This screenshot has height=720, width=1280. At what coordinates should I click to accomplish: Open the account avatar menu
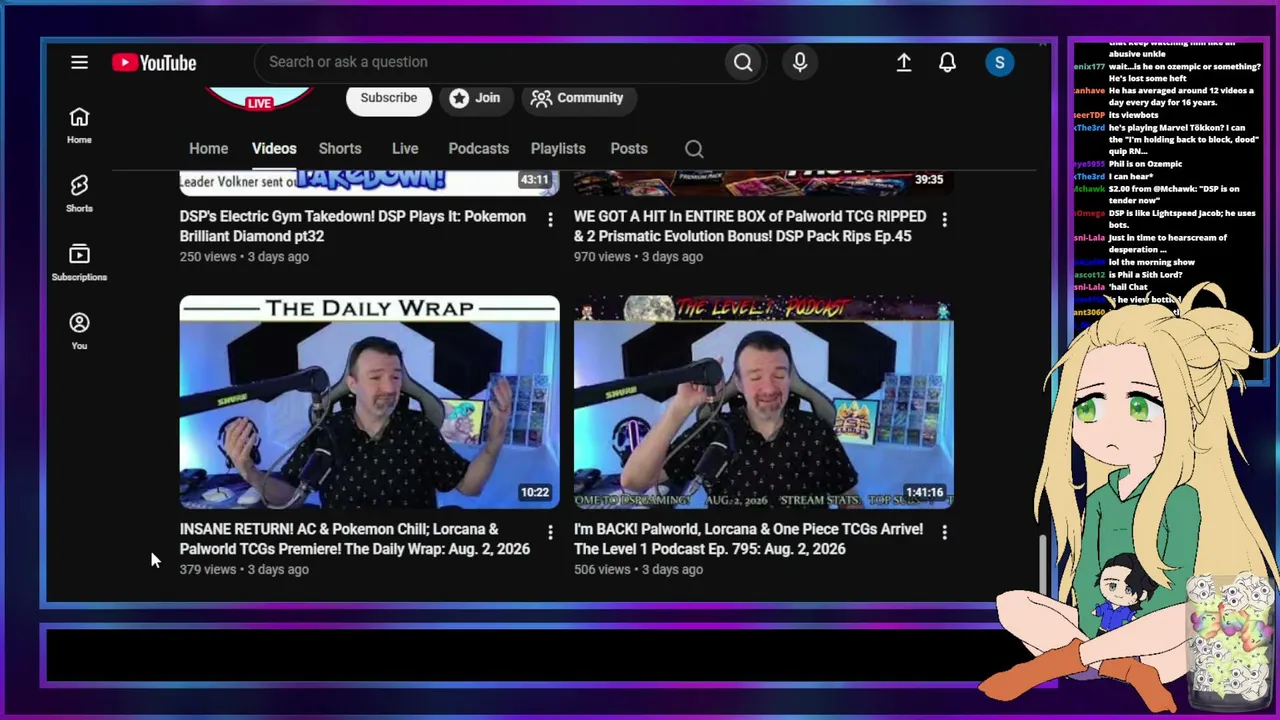point(1000,62)
